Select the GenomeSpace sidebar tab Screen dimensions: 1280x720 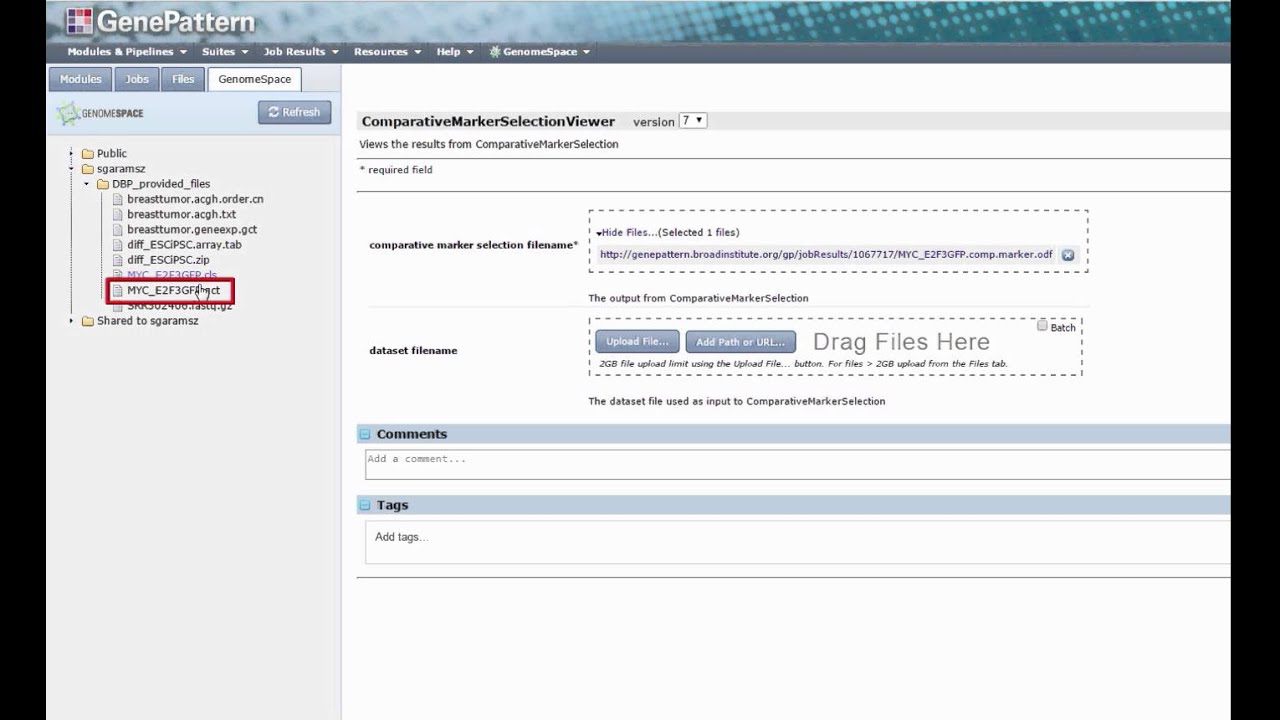(x=255, y=79)
